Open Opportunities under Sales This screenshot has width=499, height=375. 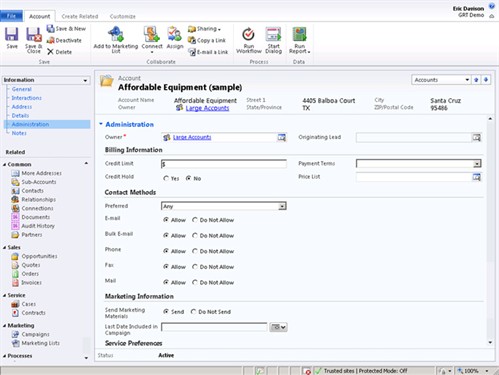click(34, 256)
